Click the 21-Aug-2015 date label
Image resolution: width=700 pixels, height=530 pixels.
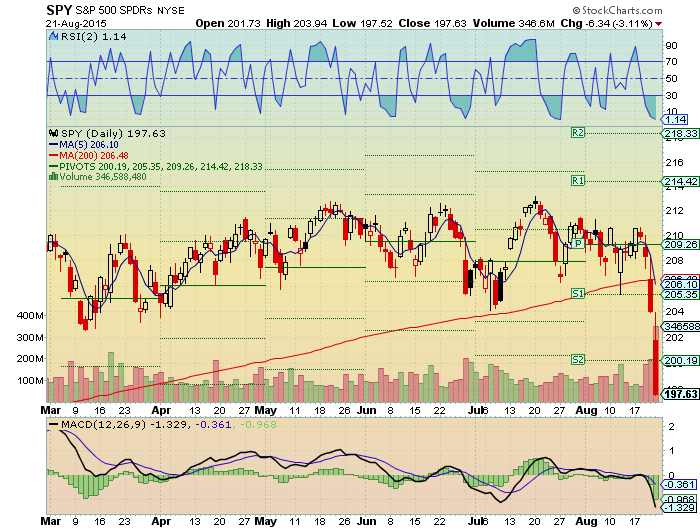point(76,24)
